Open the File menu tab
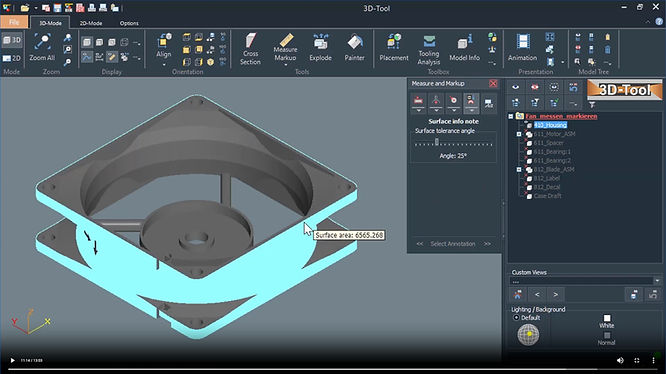The height and width of the screenshot is (374, 666). (14, 22)
